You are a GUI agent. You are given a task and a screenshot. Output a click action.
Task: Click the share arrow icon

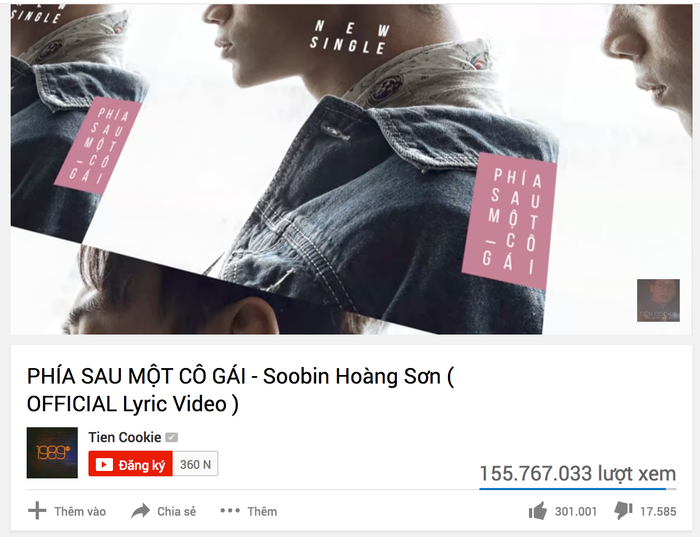(140, 511)
